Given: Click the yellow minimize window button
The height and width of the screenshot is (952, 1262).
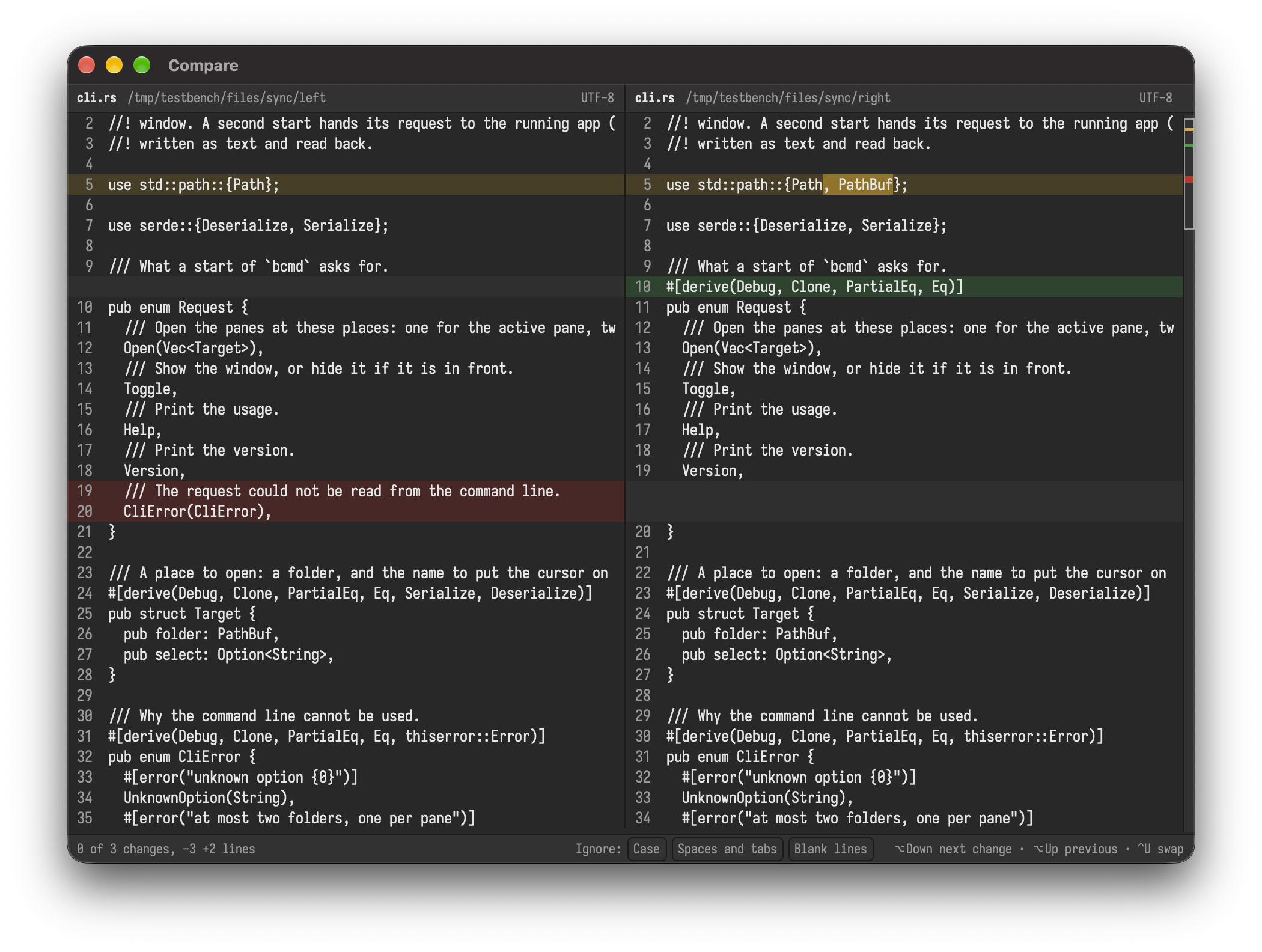Looking at the screenshot, I should 114,65.
